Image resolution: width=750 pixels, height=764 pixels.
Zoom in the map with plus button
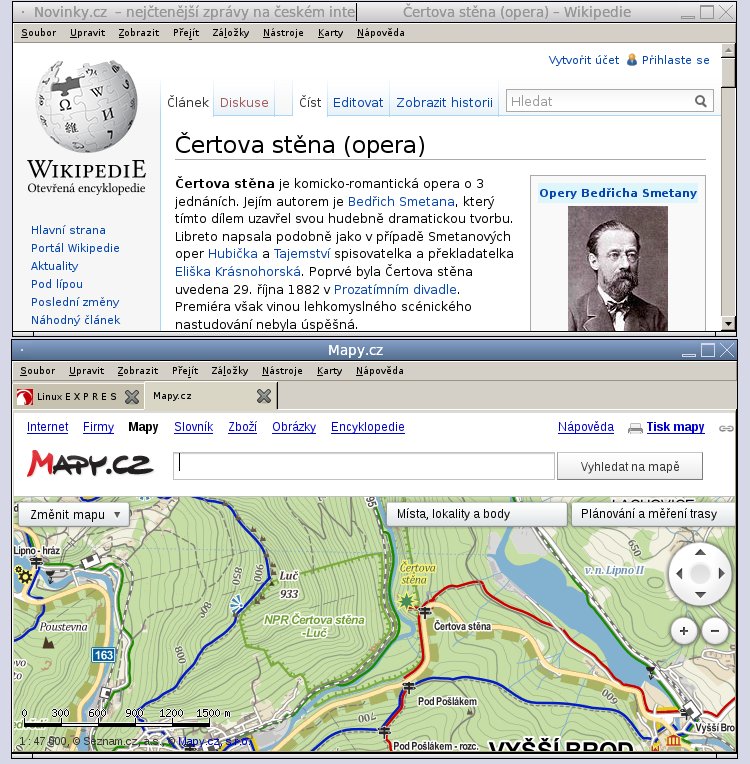[x=684, y=631]
